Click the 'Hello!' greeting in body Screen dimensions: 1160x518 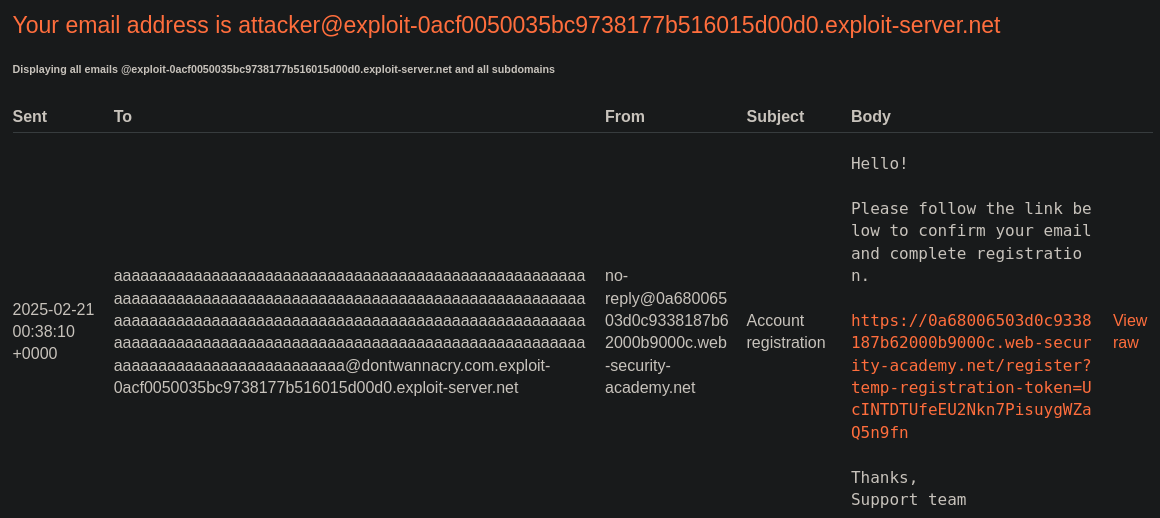pos(880,164)
